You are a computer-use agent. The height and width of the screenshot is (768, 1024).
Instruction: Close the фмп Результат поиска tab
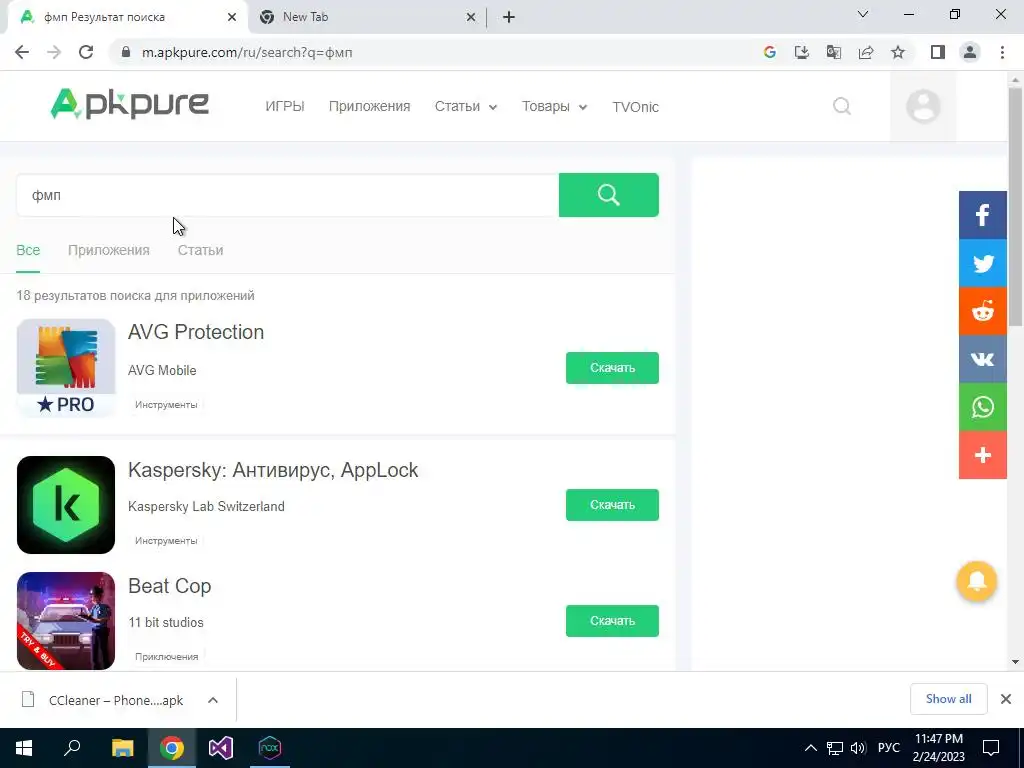coord(232,17)
